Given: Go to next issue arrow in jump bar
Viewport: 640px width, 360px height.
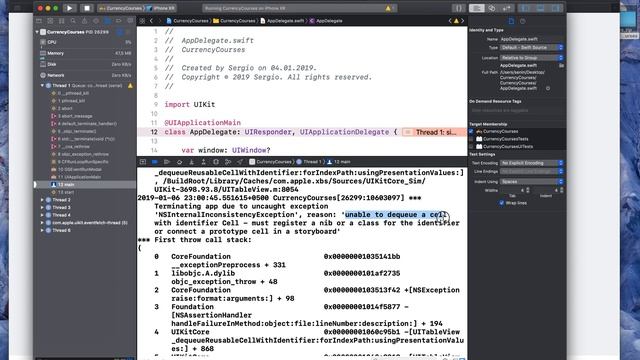Looking at the screenshot, I should 462,21.
